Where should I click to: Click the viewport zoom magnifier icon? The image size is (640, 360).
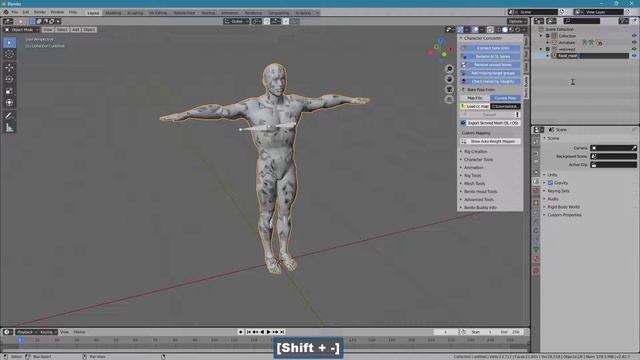click(449, 69)
